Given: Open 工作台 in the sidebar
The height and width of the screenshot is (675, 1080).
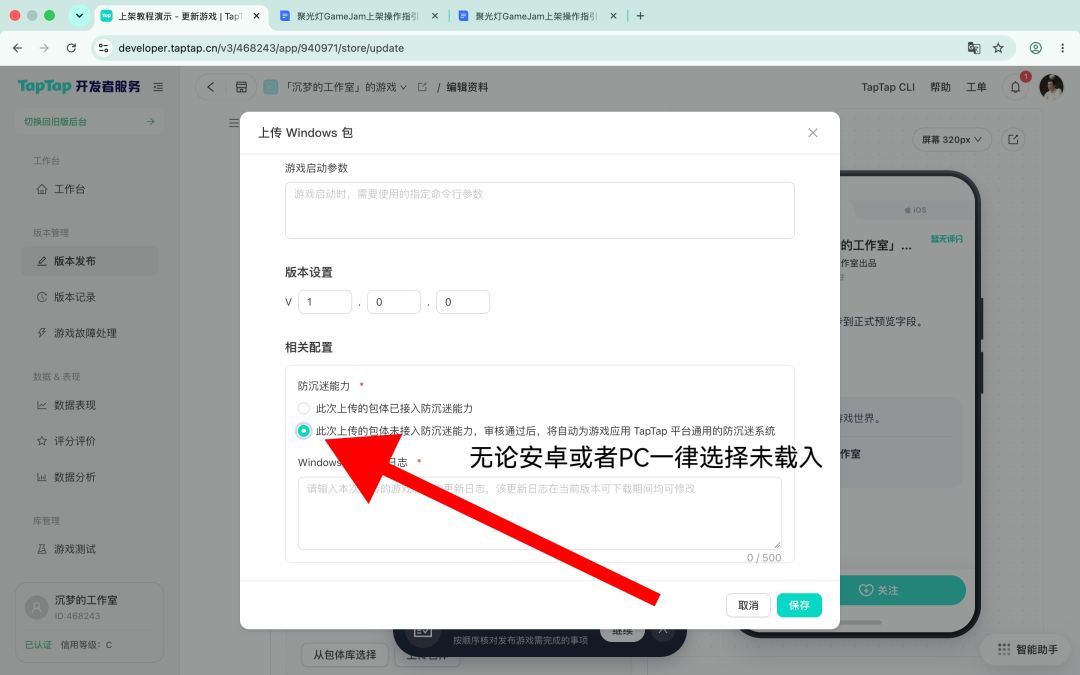Looking at the screenshot, I should tap(90, 189).
